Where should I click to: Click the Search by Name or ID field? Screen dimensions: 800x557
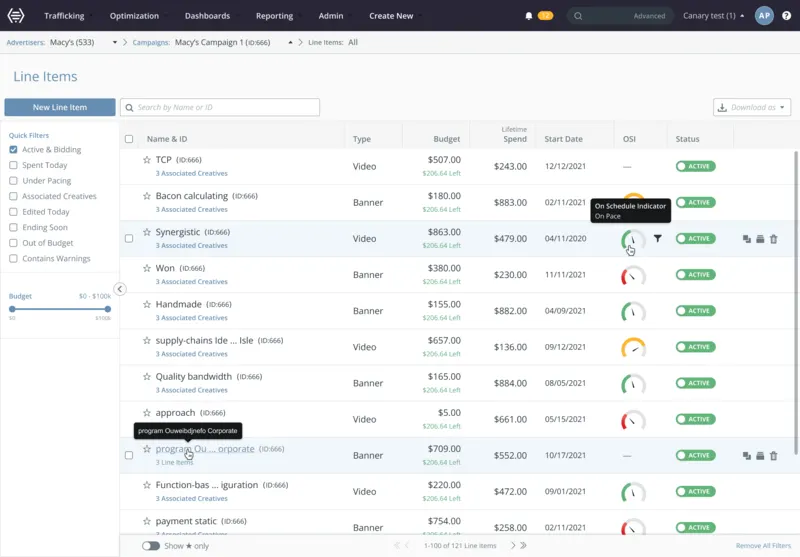point(220,107)
